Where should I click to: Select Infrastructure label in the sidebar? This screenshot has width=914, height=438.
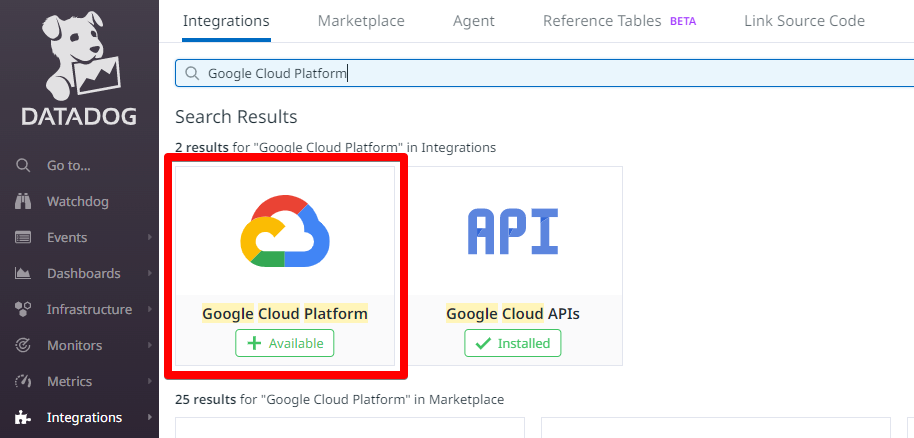click(x=89, y=309)
